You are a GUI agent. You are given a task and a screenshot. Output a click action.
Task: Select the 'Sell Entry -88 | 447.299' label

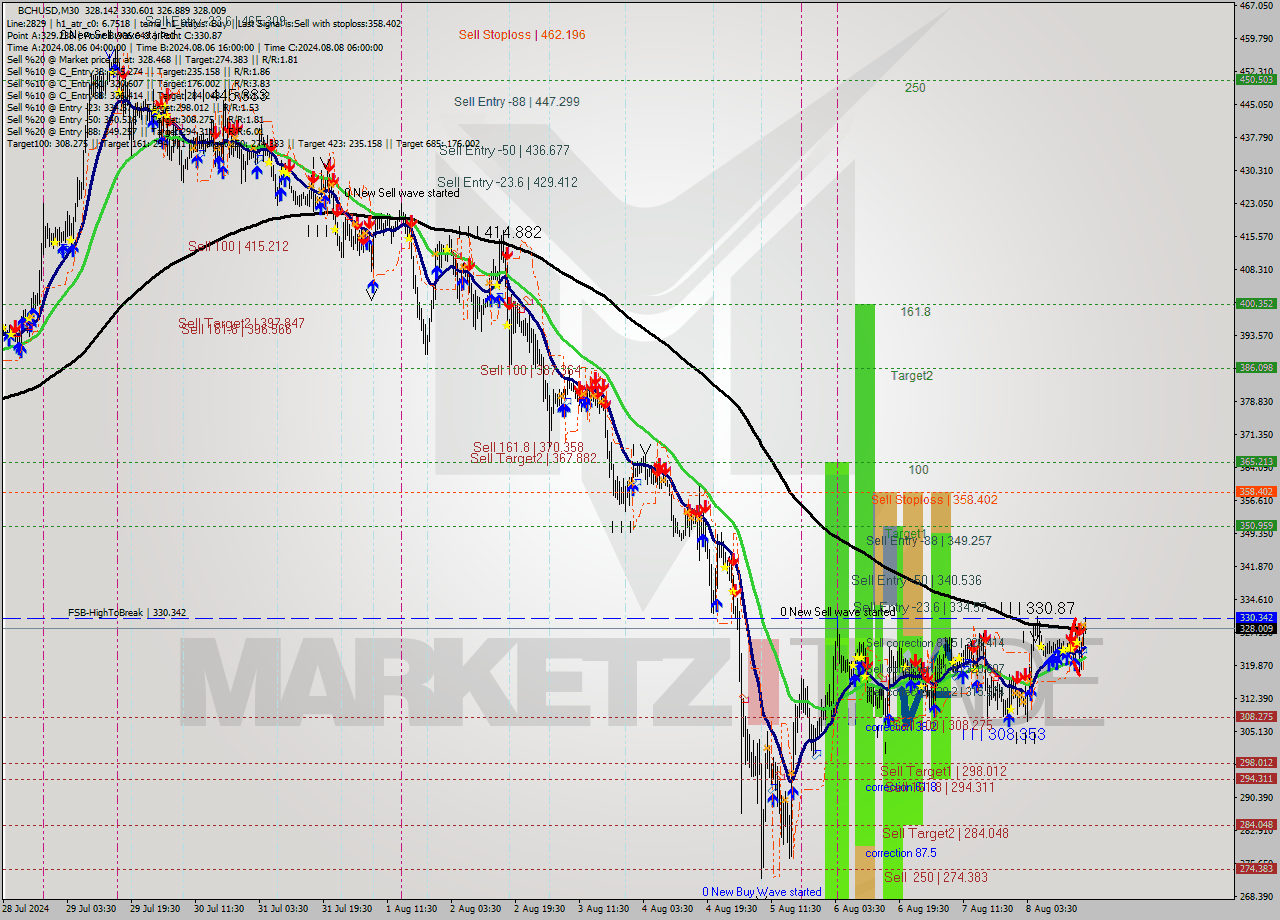(x=516, y=102)
